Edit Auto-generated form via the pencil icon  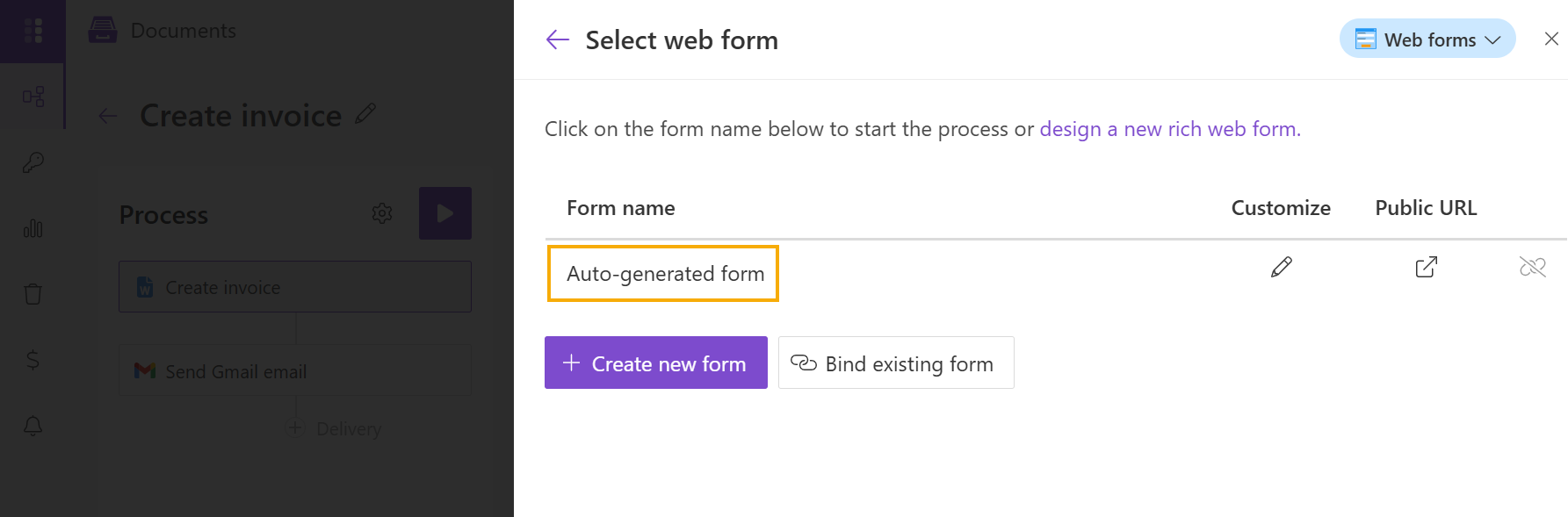pos(1282,266)
